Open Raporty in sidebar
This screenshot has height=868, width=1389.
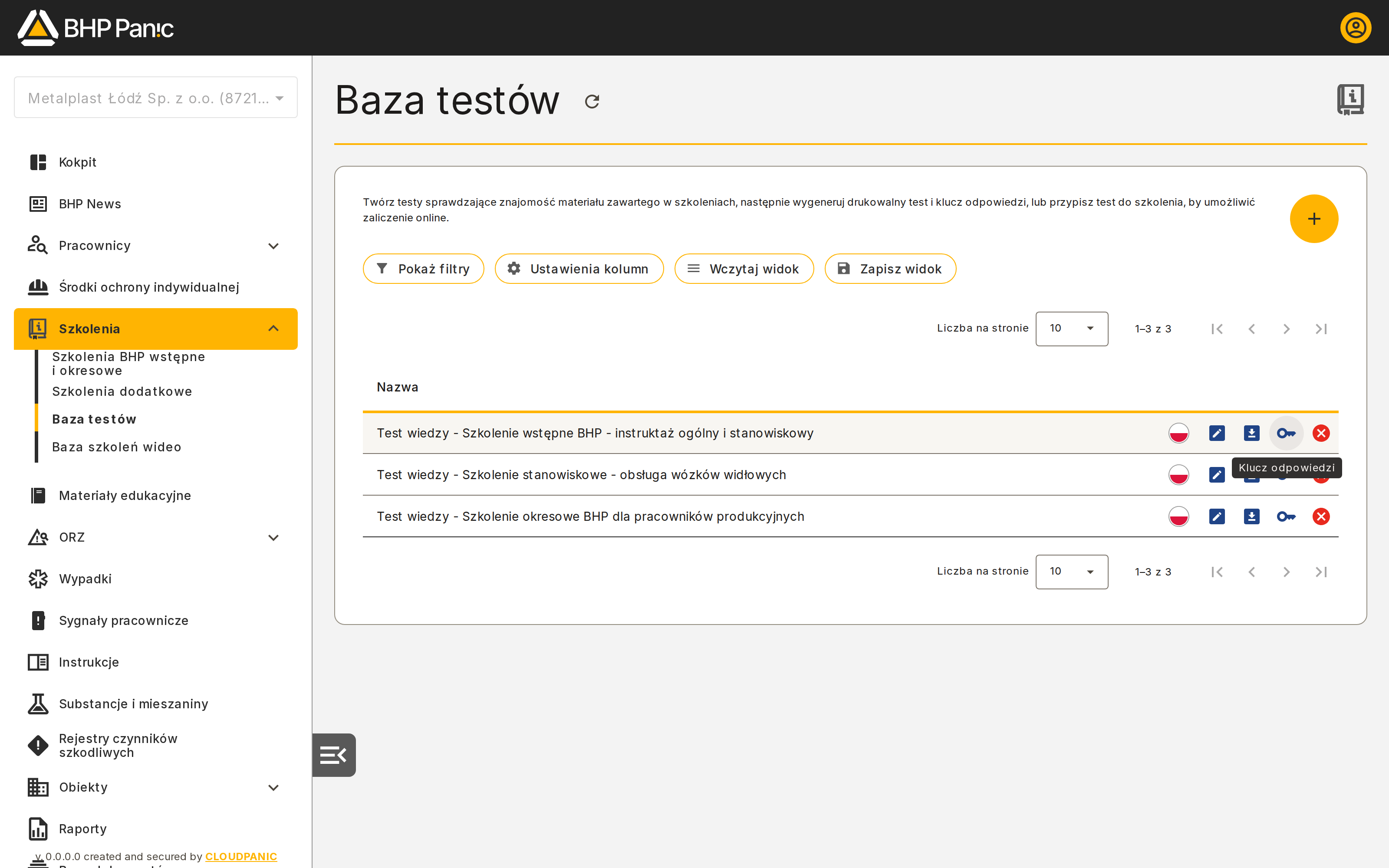tap(155, 829)
